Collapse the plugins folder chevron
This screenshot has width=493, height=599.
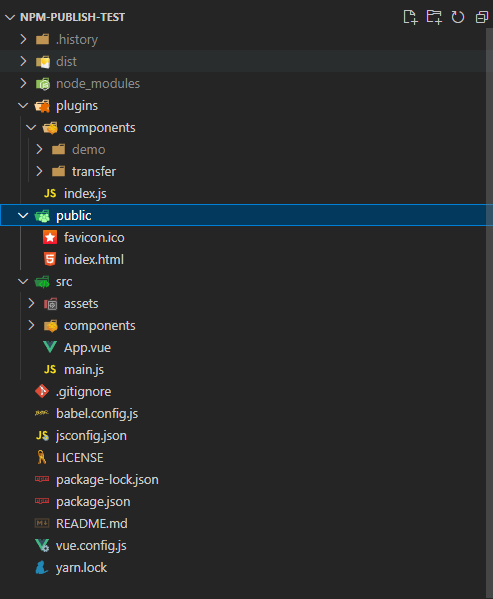click(23, 105)
